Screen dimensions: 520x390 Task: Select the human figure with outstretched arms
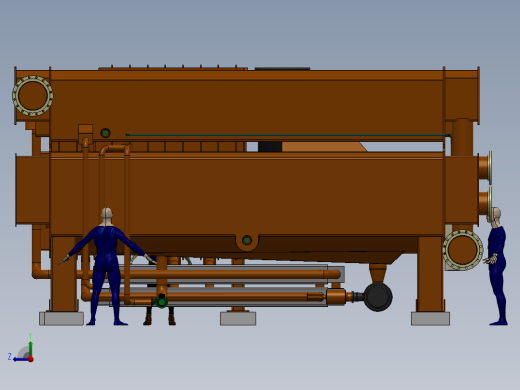tap(106, 267)
